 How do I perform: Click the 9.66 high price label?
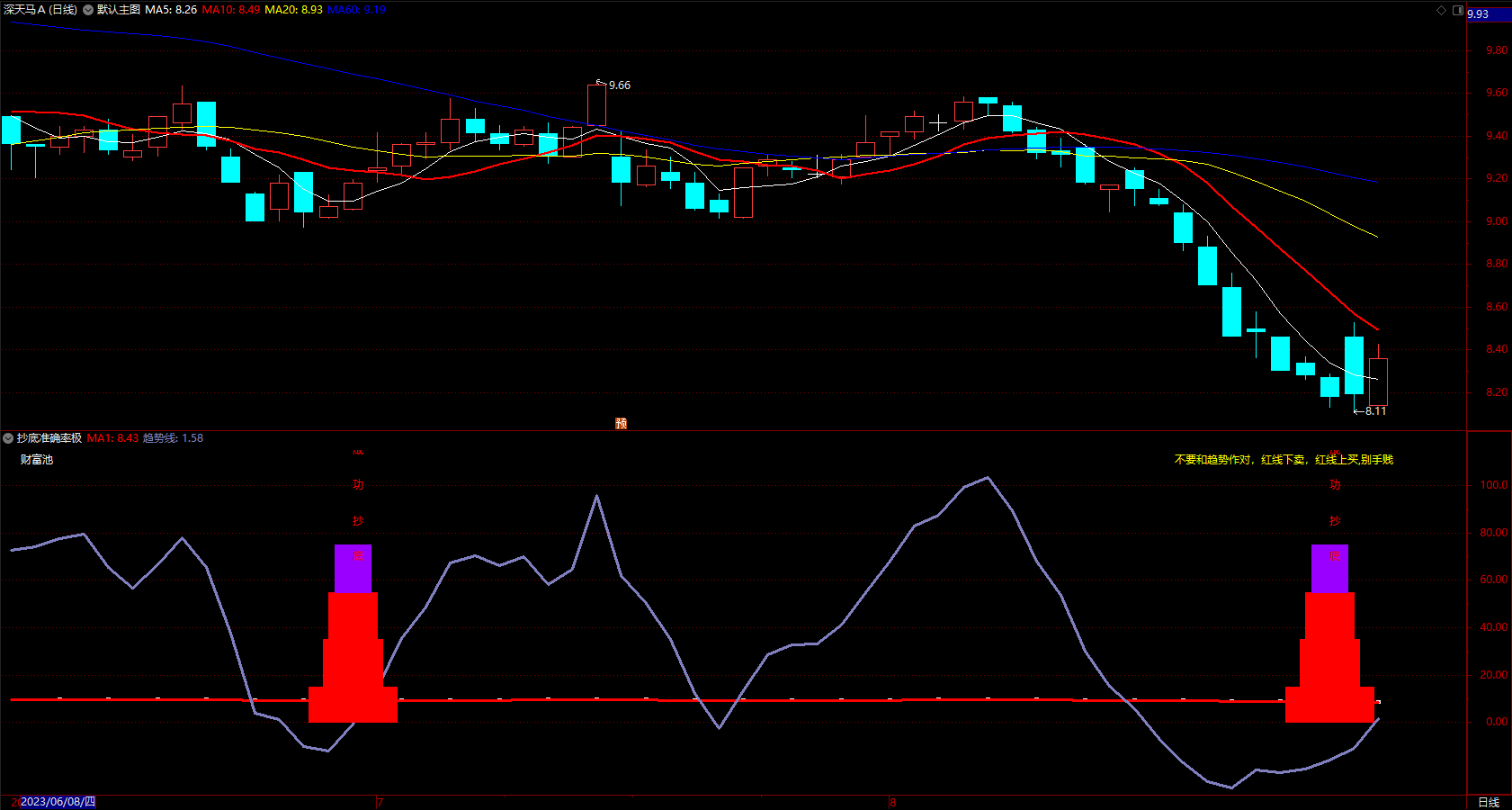click(x=620, y=85)
